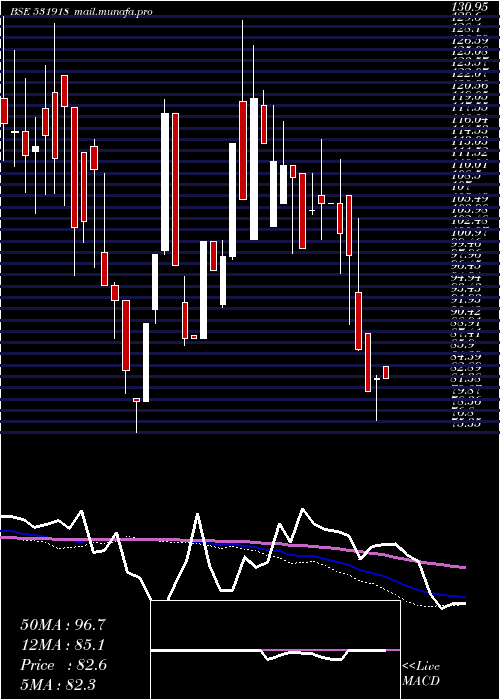Click the <<Live MACD label
This screenshot has width=500, height=700.
(421, 674)
